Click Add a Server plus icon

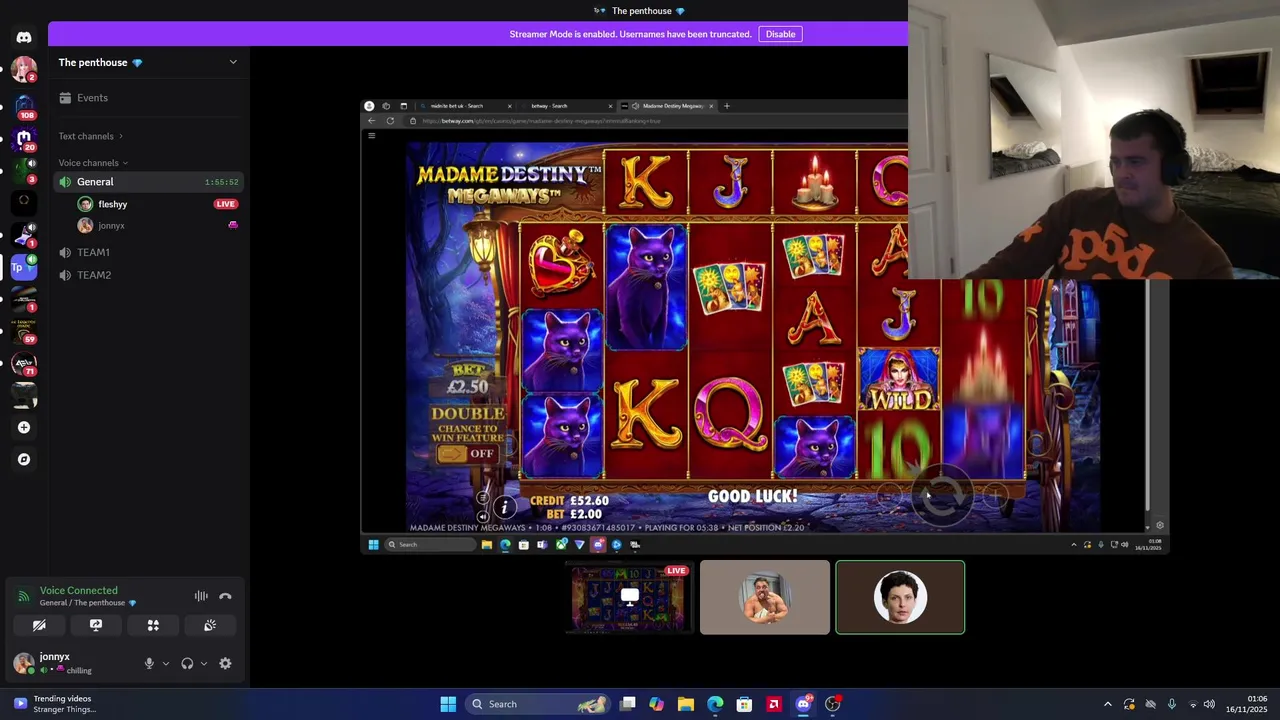pyautogui.click(x=24, y=427)
